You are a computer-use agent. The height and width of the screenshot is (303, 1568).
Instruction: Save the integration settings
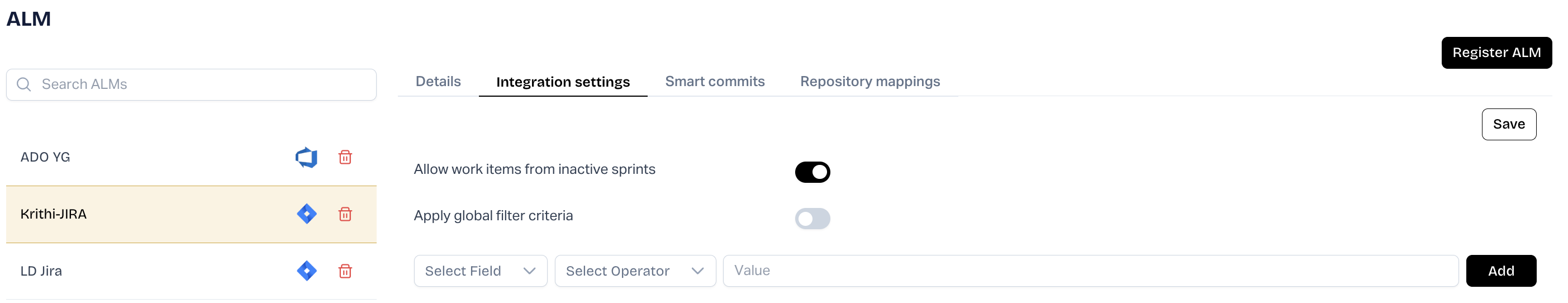coord(1508,124)
